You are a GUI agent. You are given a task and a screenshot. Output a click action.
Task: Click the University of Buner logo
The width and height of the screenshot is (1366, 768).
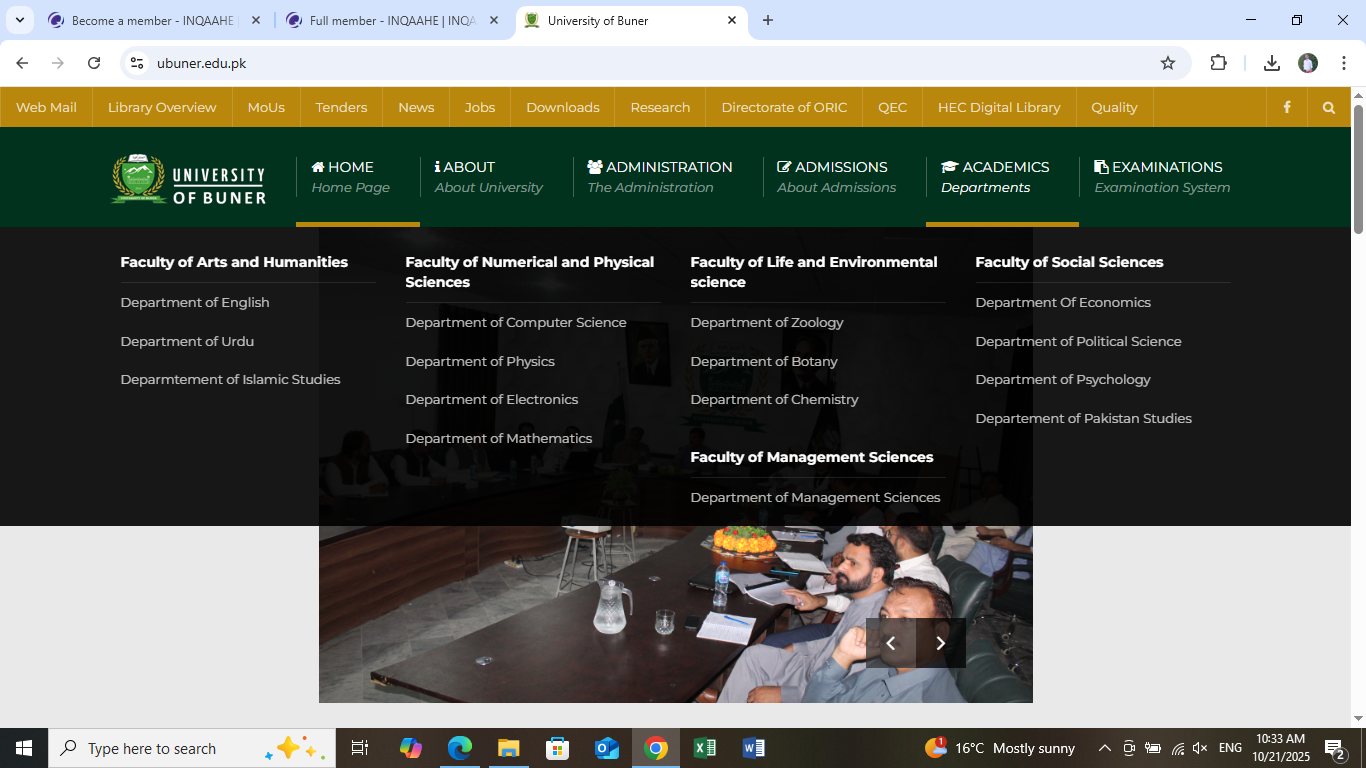[x=189, y=179]
